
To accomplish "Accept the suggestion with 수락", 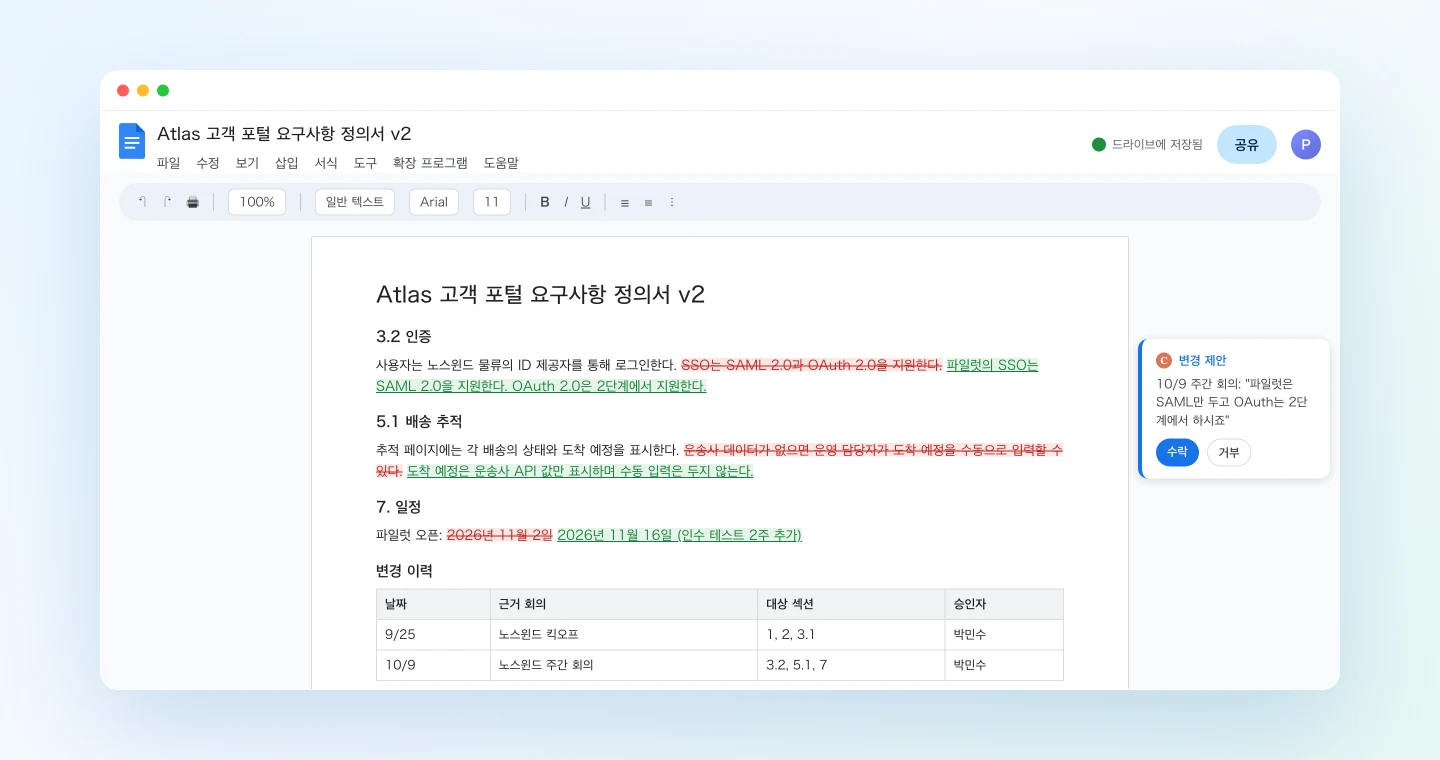I will click(1177, 452).
